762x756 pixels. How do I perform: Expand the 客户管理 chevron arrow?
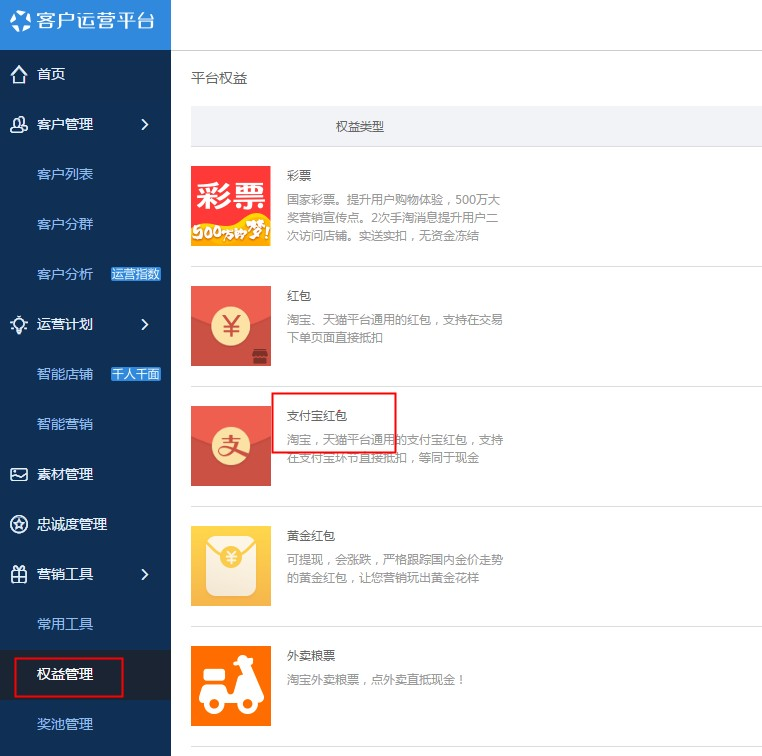145,124
